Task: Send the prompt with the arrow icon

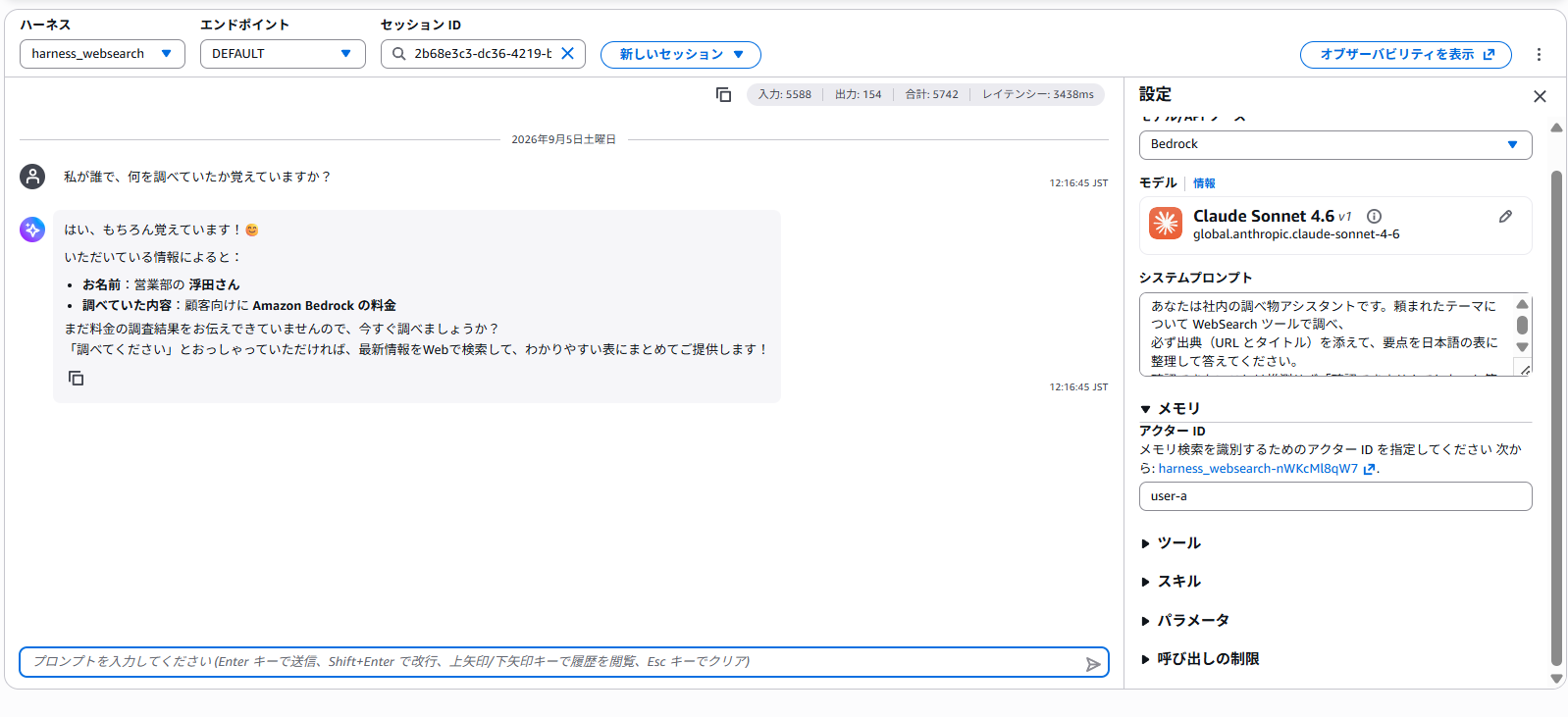Action: 1093,664
